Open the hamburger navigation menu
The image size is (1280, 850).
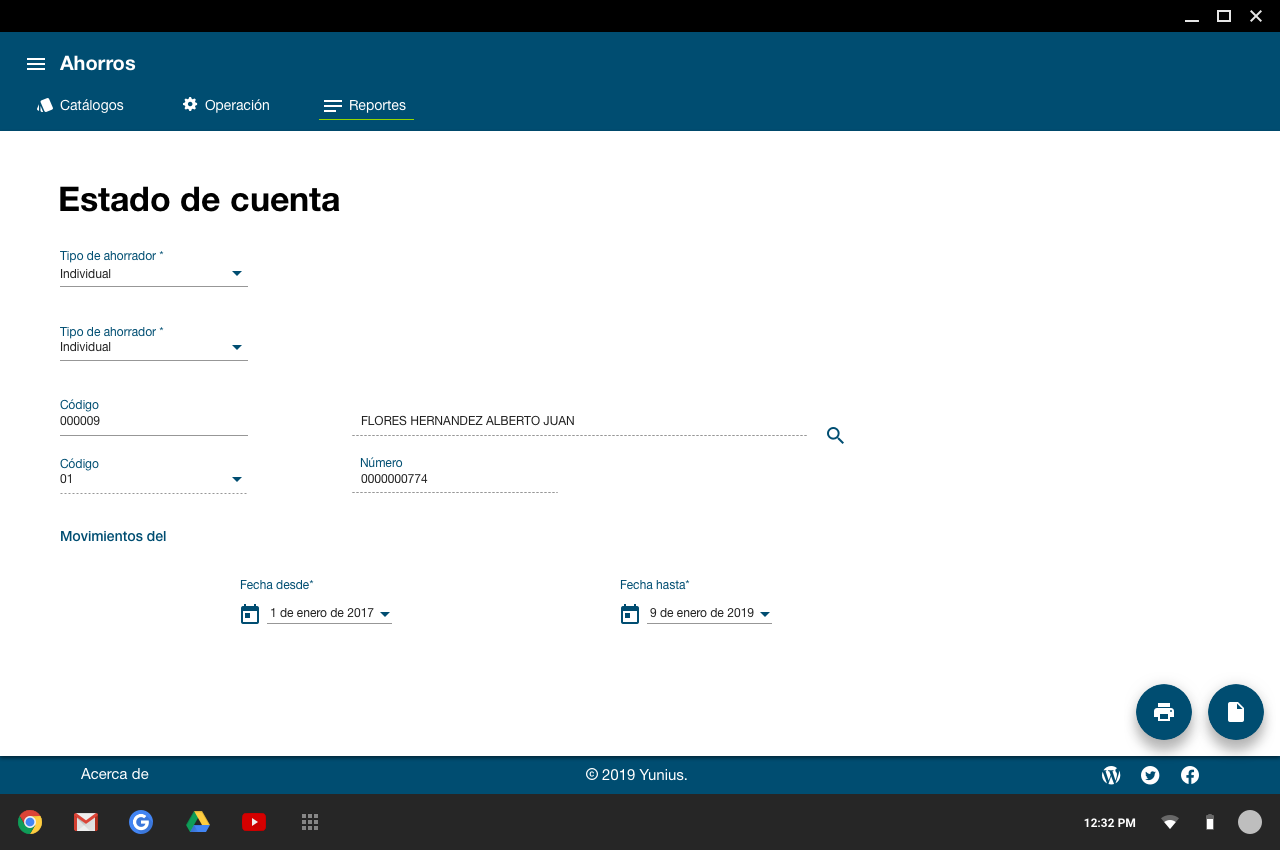pos(36,64)
